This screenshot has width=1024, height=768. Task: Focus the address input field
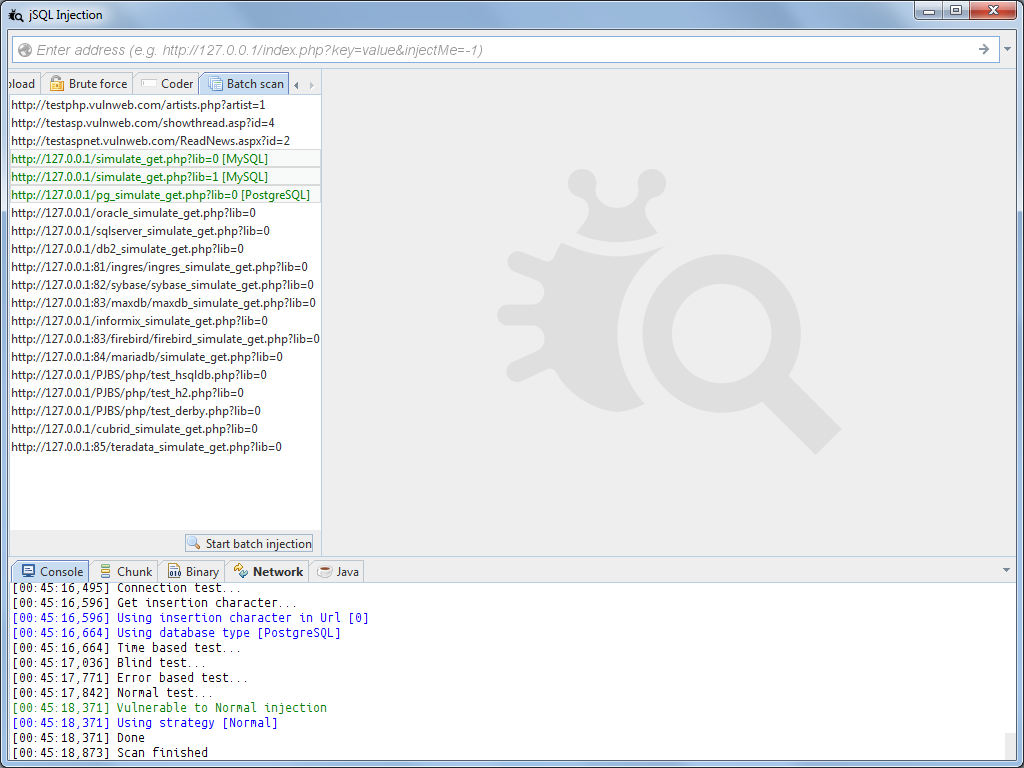(x=505, y=50)
